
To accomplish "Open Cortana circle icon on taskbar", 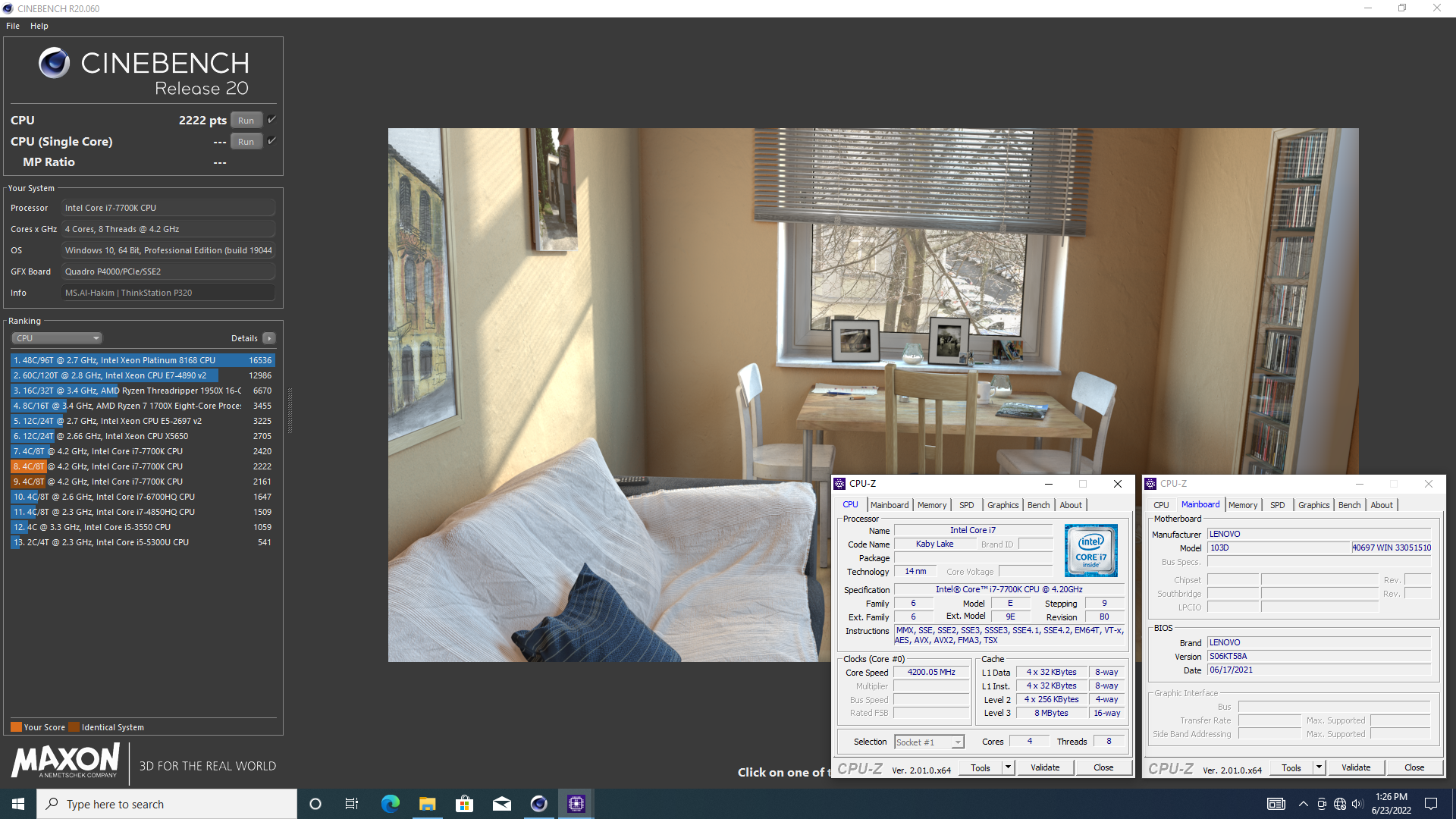I will coord(315,804).
